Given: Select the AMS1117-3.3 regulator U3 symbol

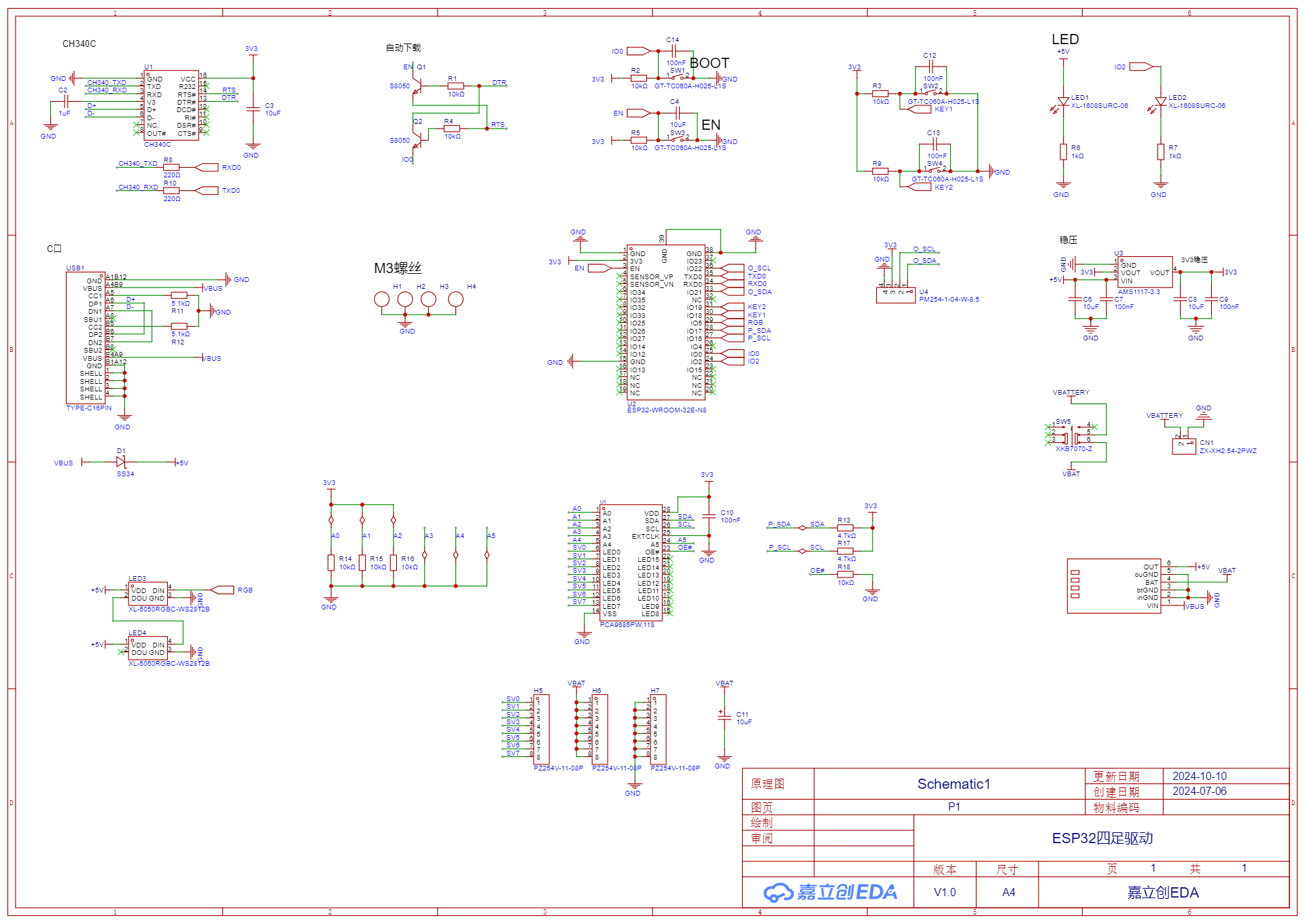Looking at the screenshot, I should [x=1145, y=272].
